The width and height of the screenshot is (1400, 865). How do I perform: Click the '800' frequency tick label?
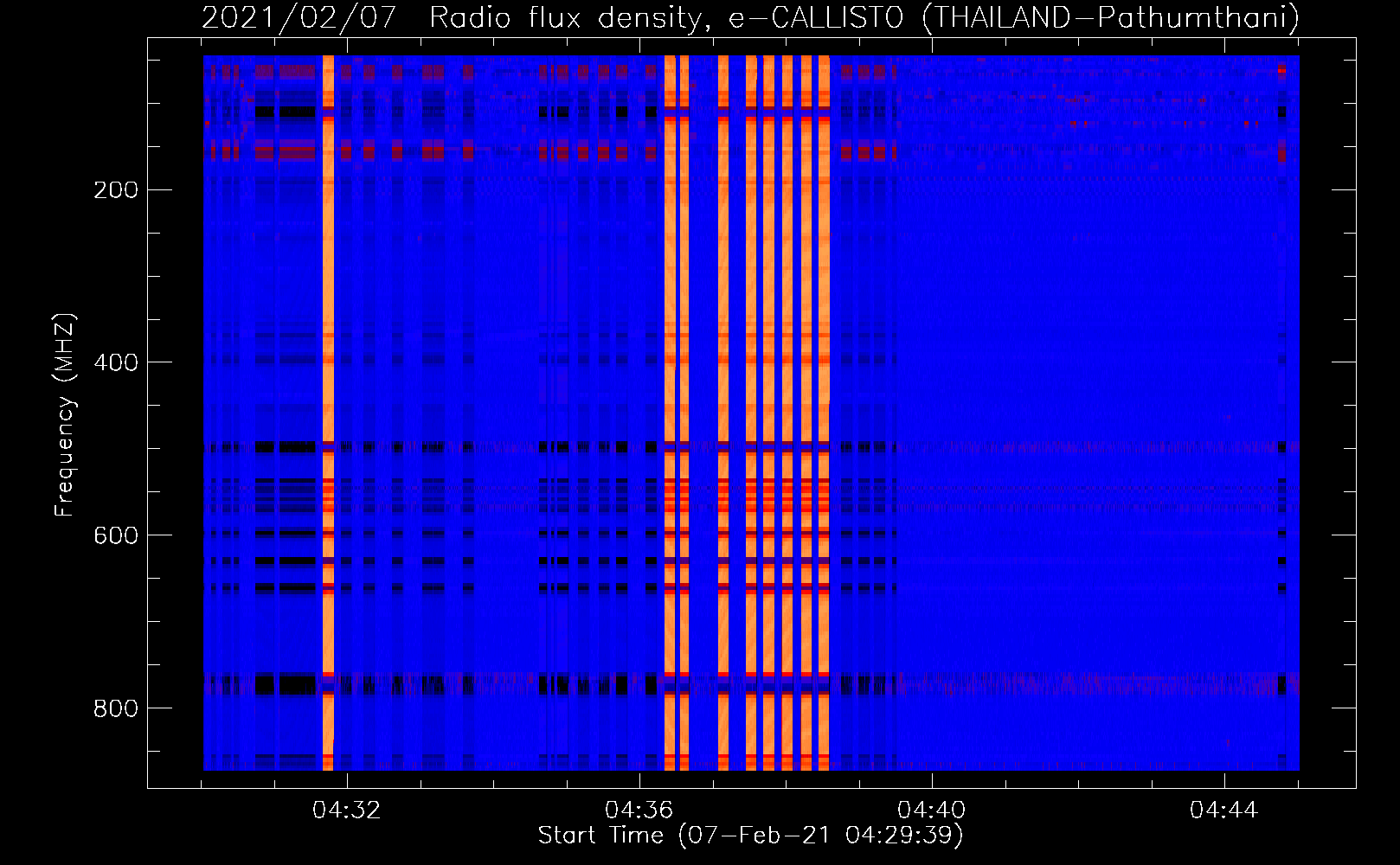(115, 708)
